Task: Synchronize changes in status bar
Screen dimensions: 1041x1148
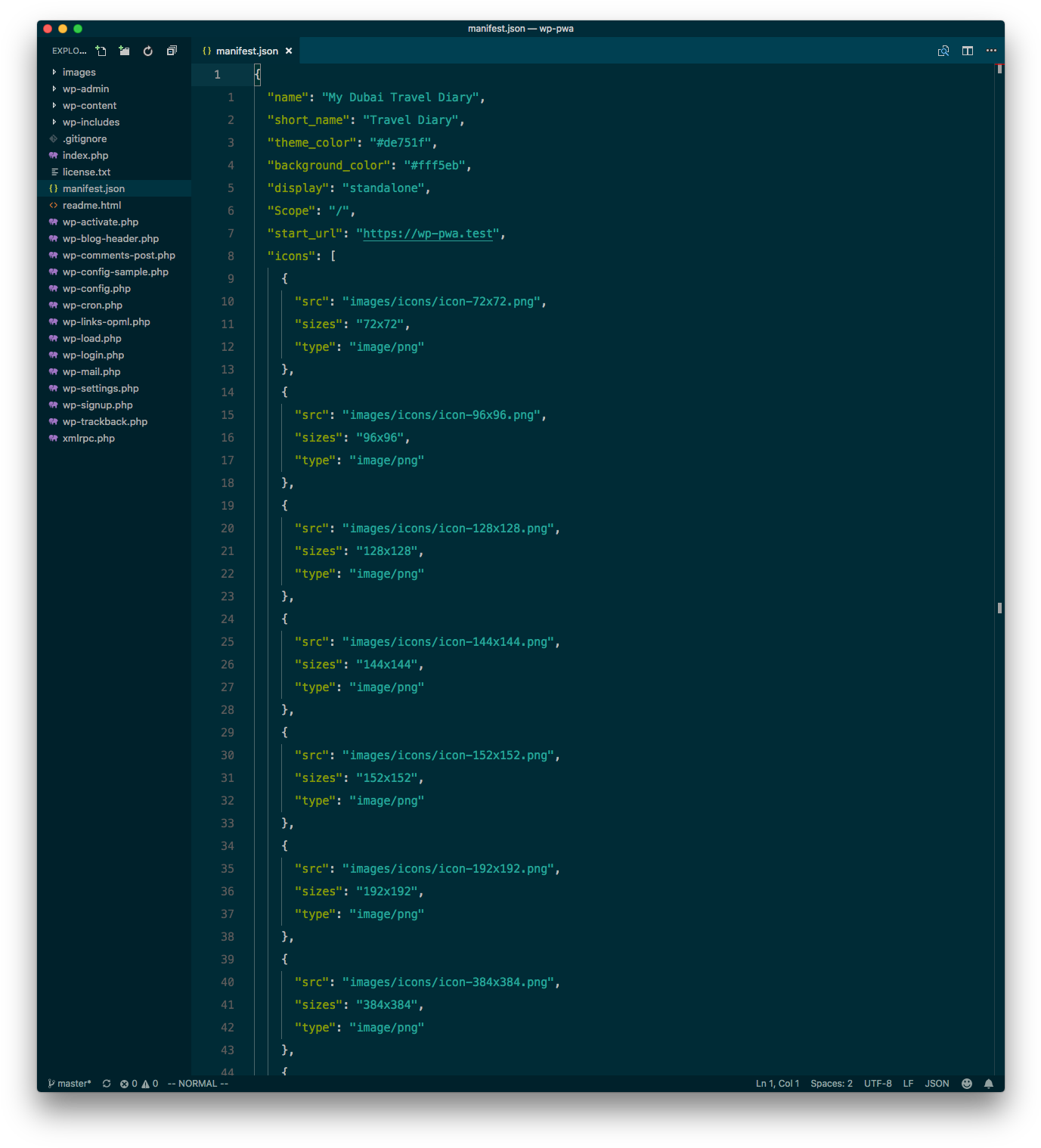Action: pos(107,1084)
